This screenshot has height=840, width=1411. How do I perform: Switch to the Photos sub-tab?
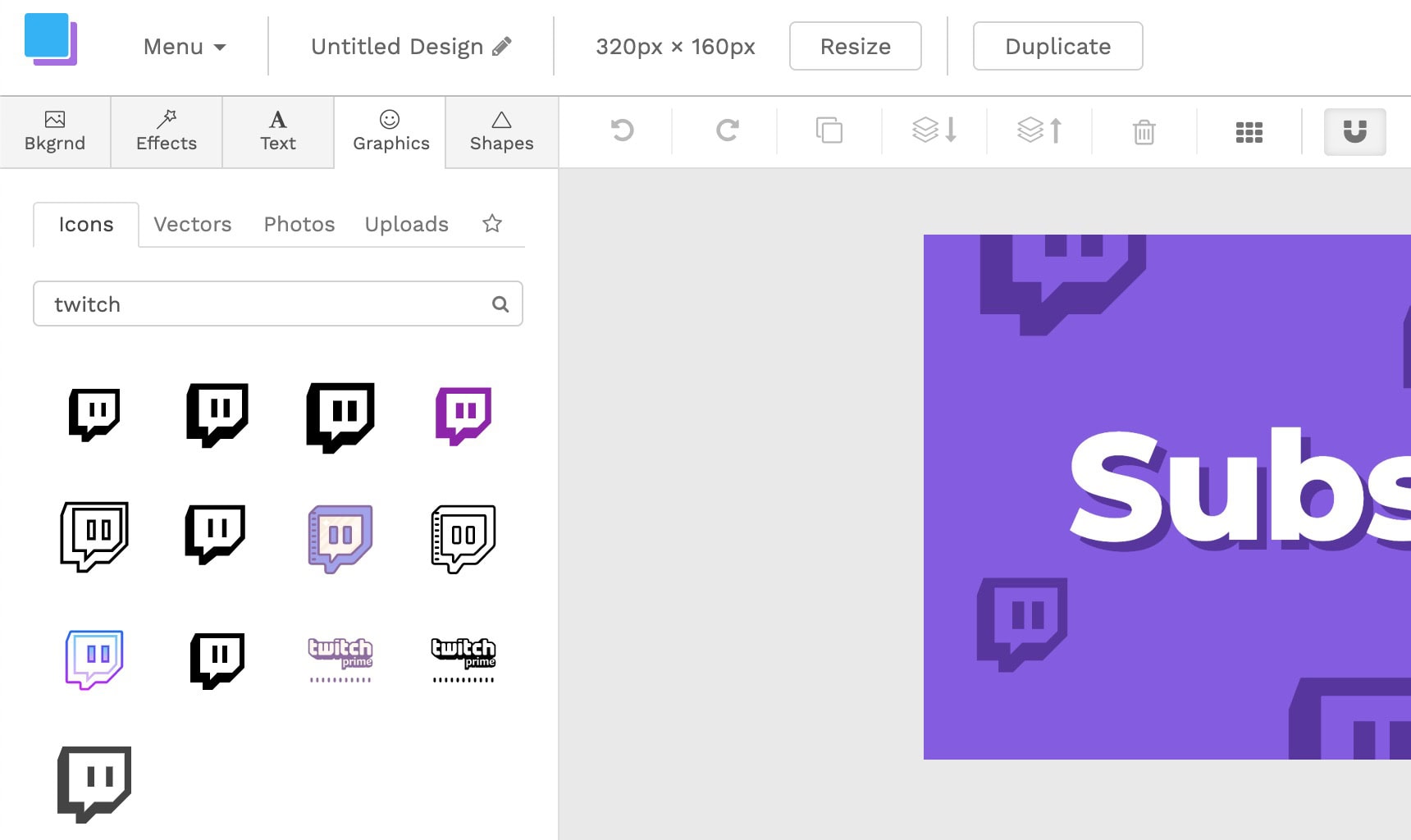click(x=299, y=224)
